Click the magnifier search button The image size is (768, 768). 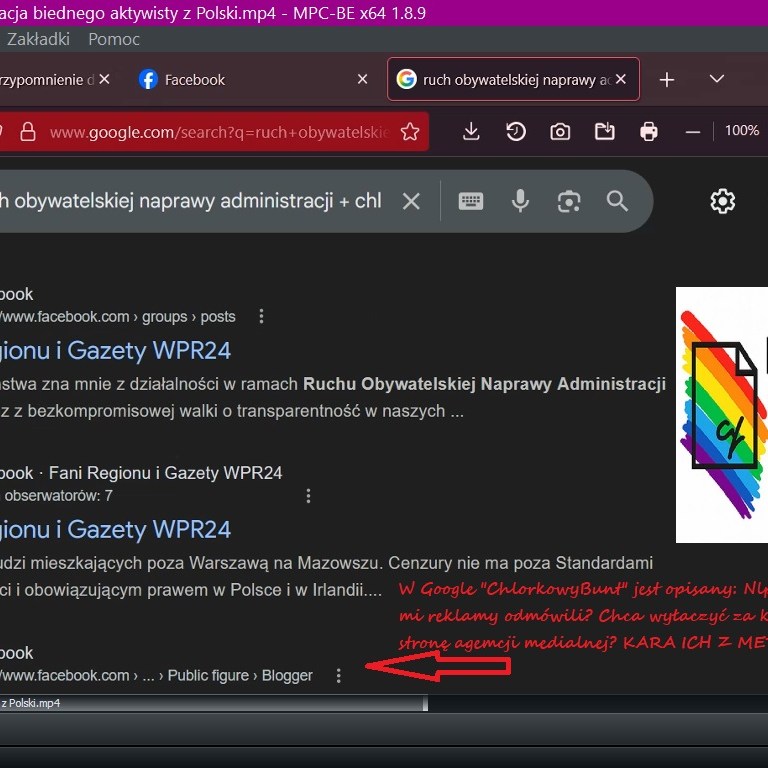coord(617,201)
